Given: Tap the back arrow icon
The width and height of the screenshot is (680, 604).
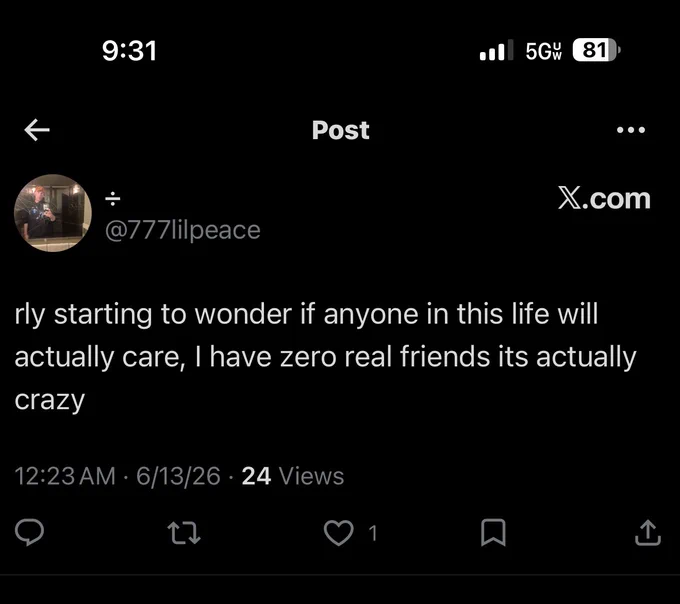Looking at the screenshot, I should (37, 130).
